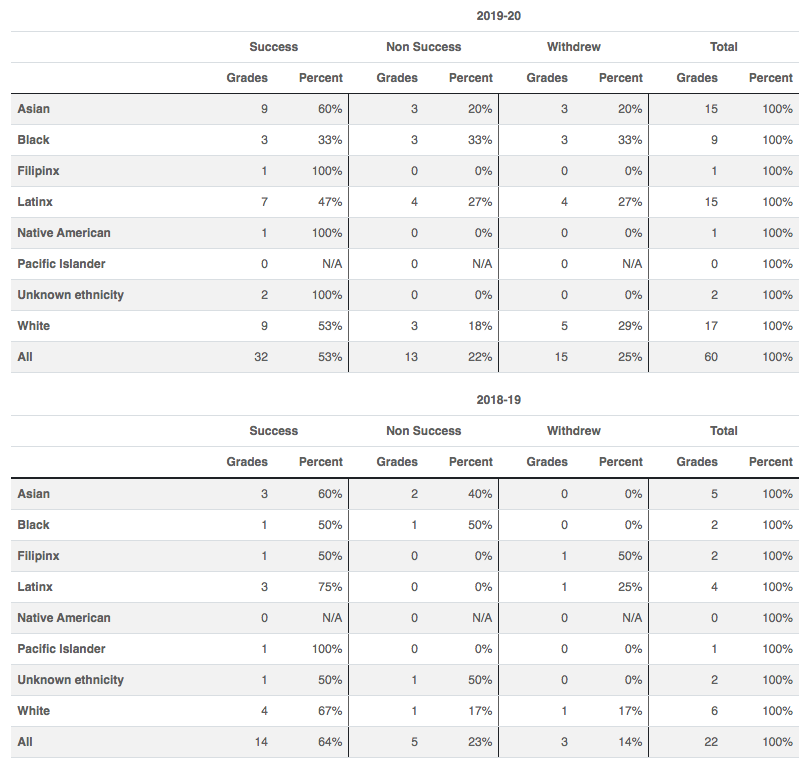The image size is (805, 767).
Task: Select the Success header in 2019-20 table
Action: (x=273, y=47)
